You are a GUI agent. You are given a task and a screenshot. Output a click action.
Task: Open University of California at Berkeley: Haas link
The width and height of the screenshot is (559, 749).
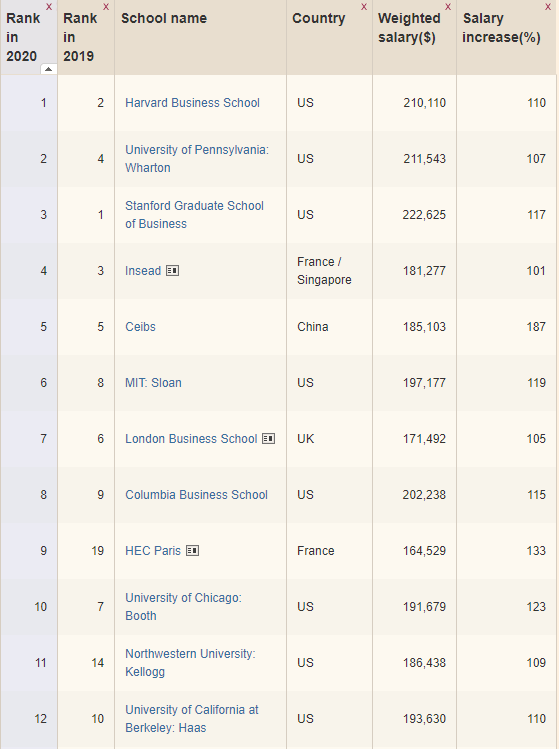(192, 718)
